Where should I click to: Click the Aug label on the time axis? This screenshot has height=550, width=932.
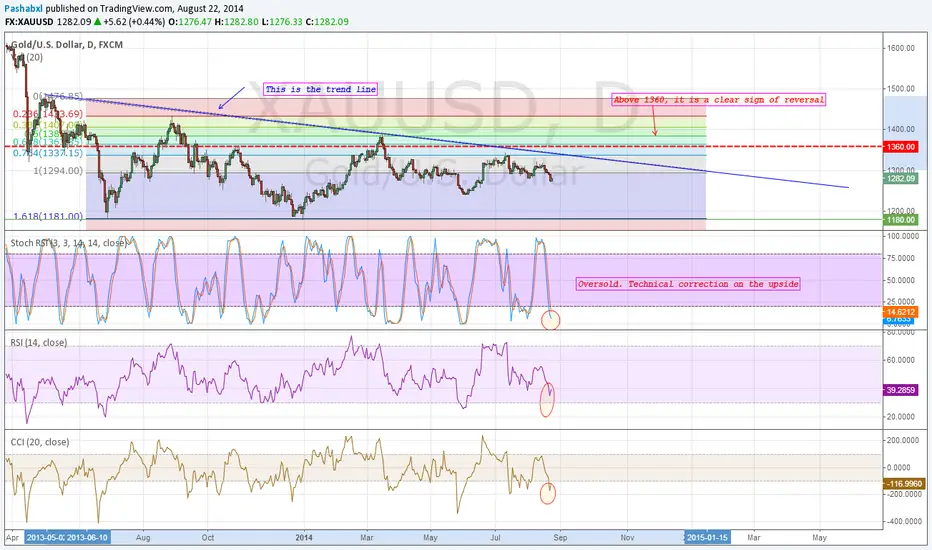[143, 538]
